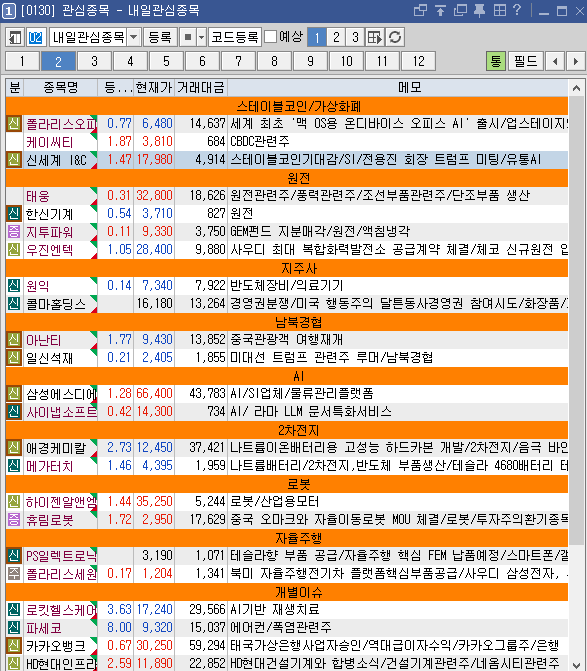Switch to group tab 12
This screenshot has height=671, width=587.
point(418,61)
